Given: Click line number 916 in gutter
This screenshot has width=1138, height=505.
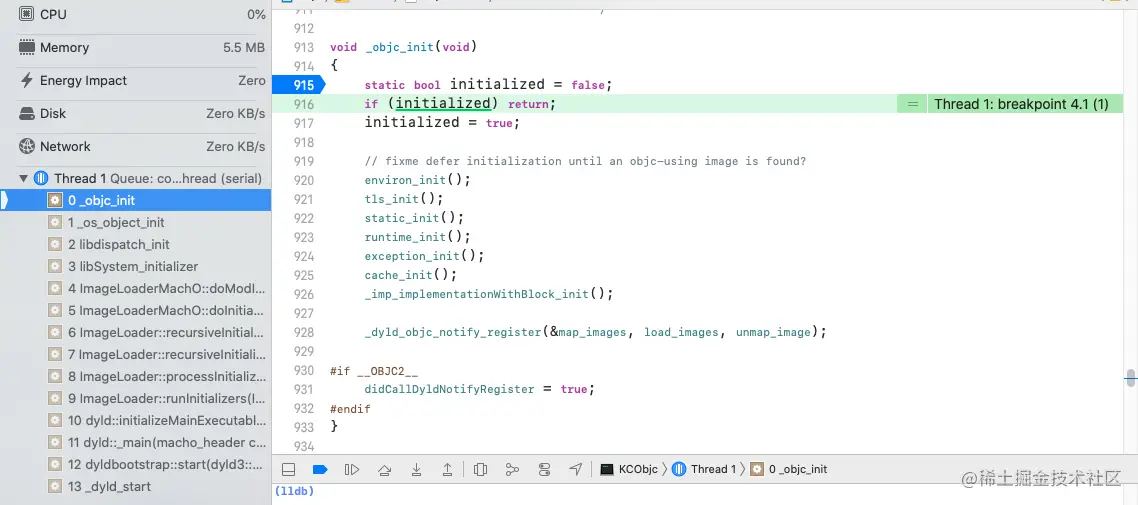Looking at the screenshot, I should point(304,104).
